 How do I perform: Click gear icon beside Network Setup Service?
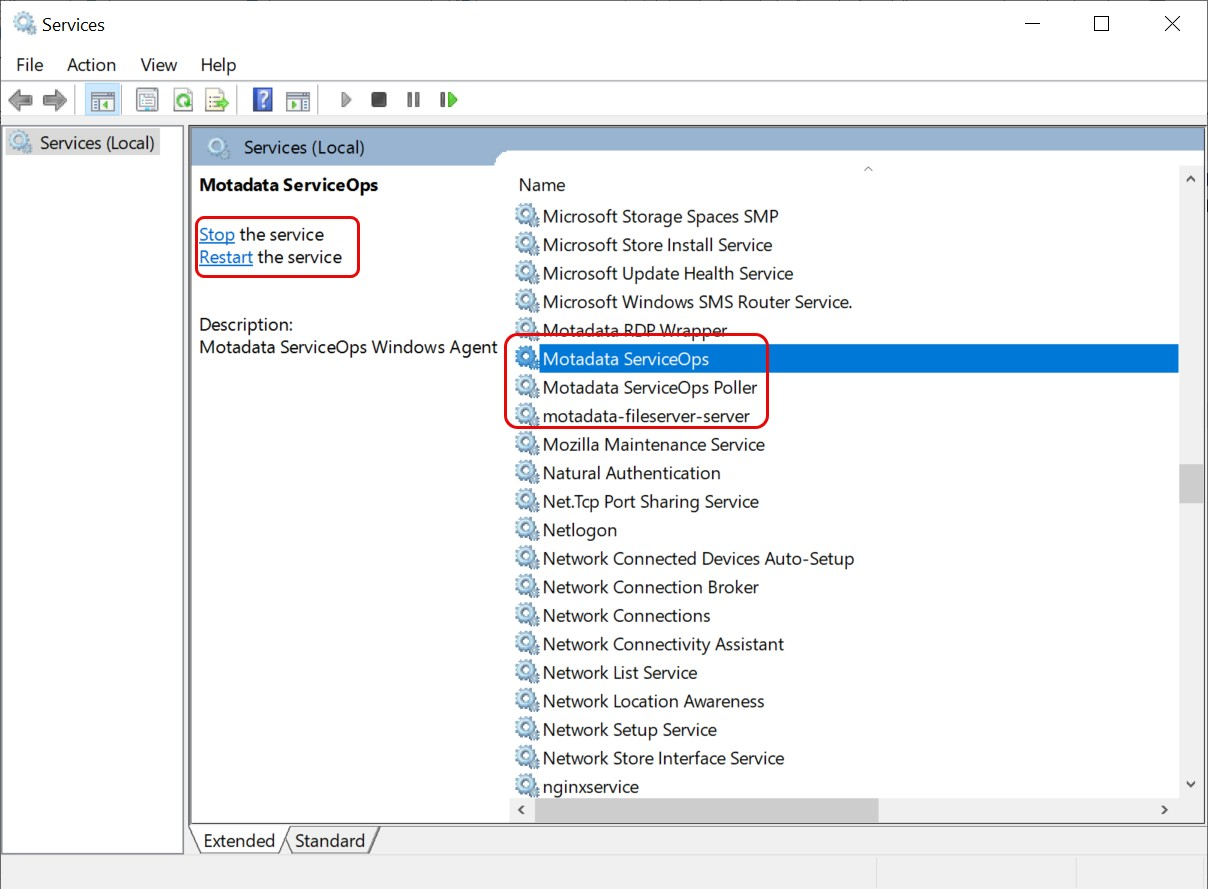click(x=526, y=728)
